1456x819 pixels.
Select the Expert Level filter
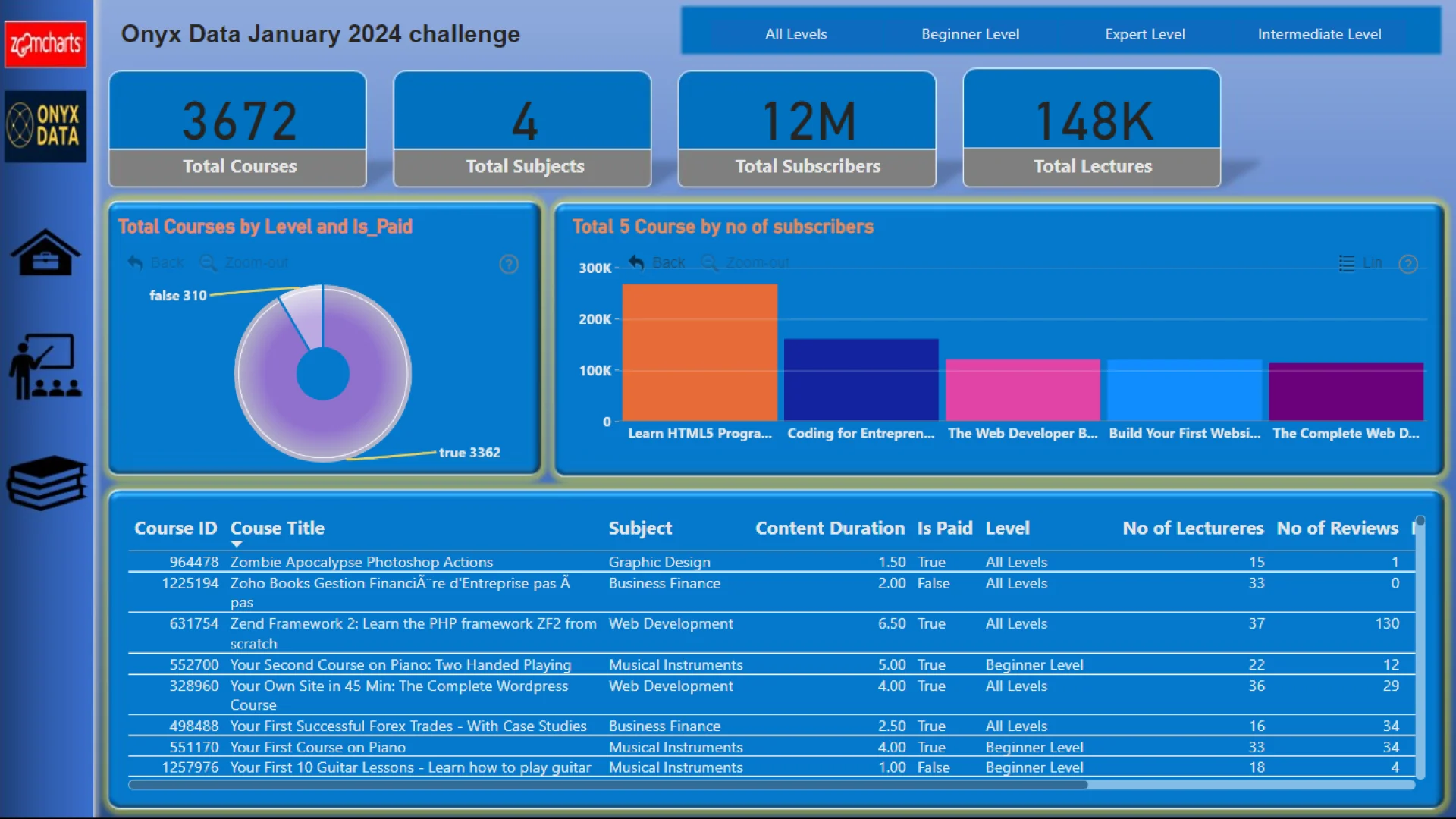click(1144, 34)
